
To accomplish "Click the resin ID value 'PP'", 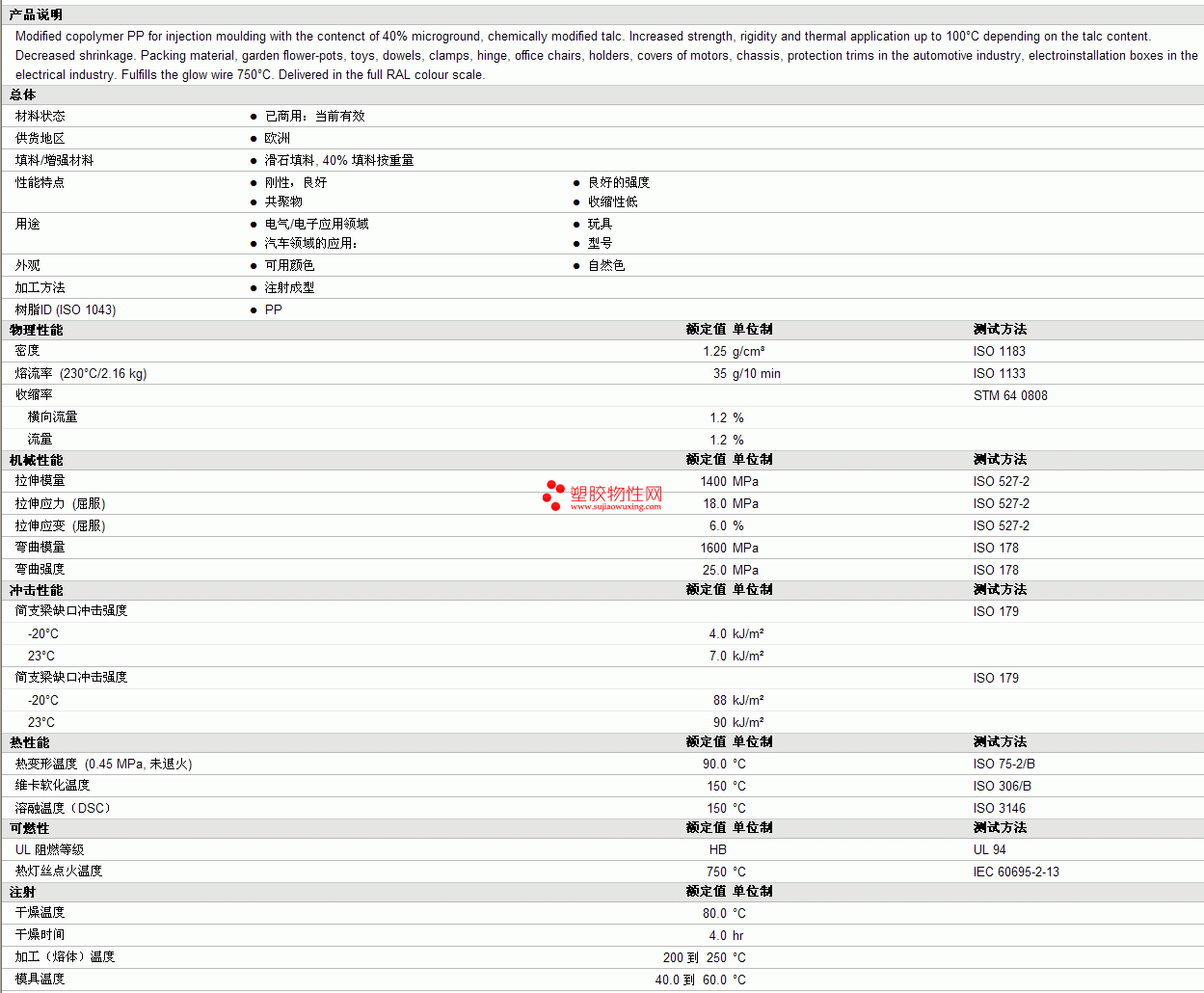I will coord(274,309).
